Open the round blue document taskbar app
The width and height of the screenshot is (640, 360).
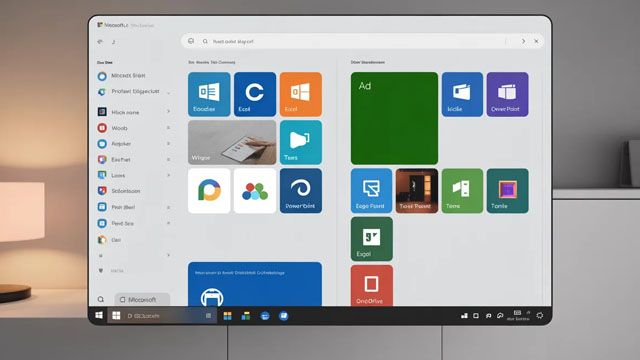point(284,316)
